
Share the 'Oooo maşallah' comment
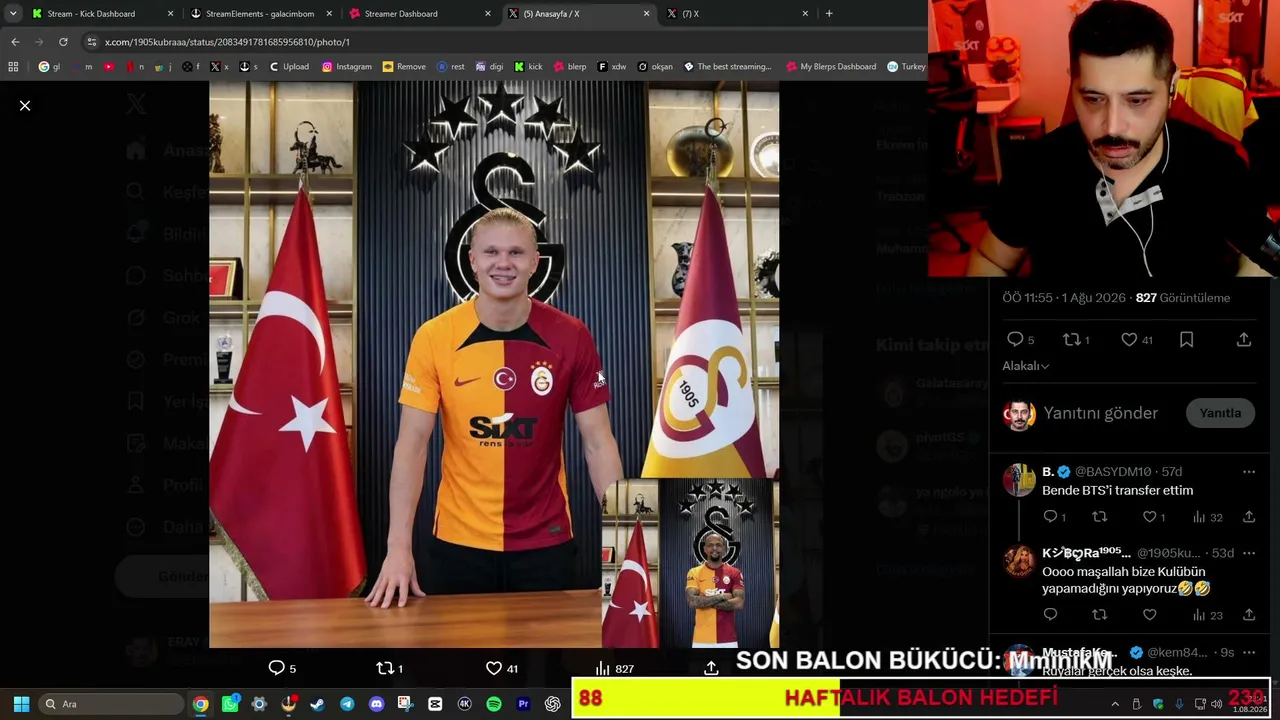pyautogui.click(x=1249, y=615)
